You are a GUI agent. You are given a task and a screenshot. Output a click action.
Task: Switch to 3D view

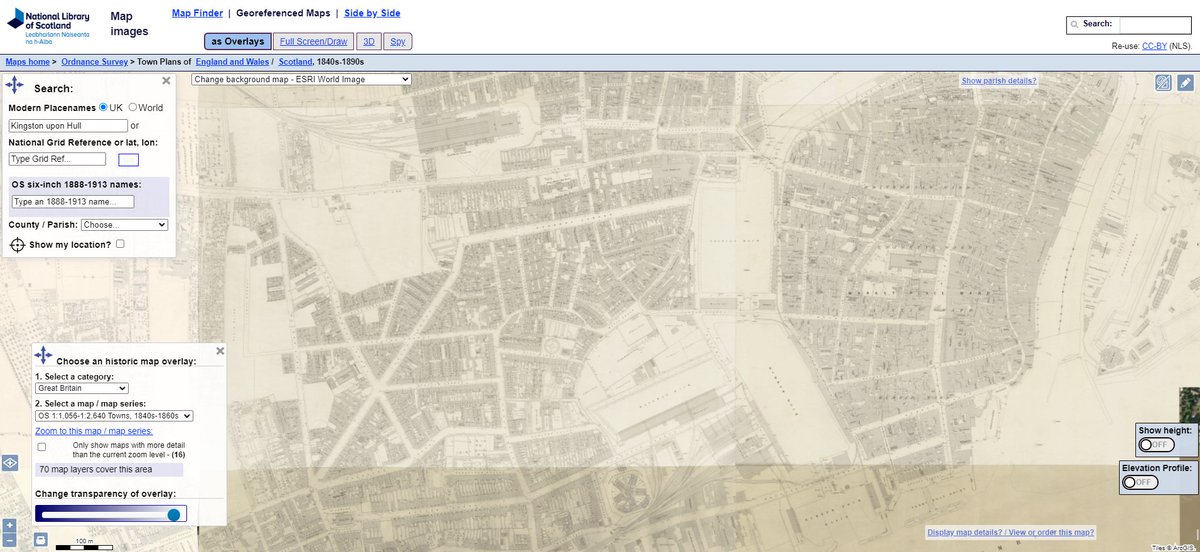(368, 41)
